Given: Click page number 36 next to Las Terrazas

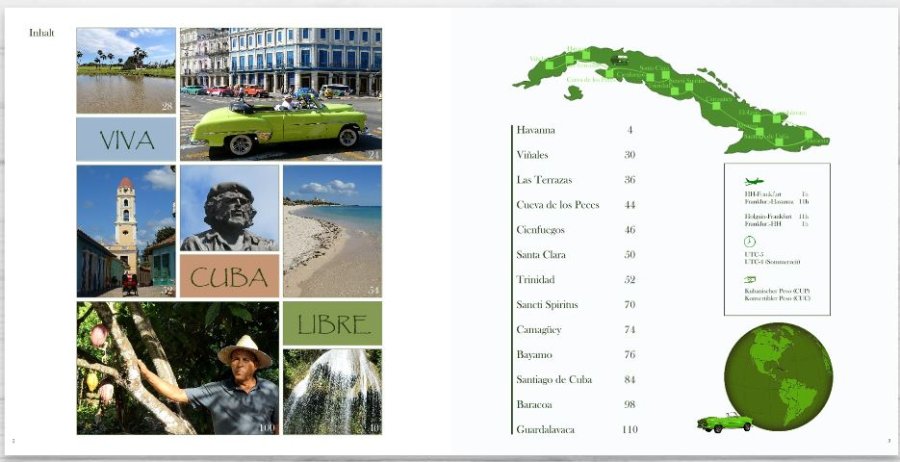Looking at the screenshot, I should 630,180.
